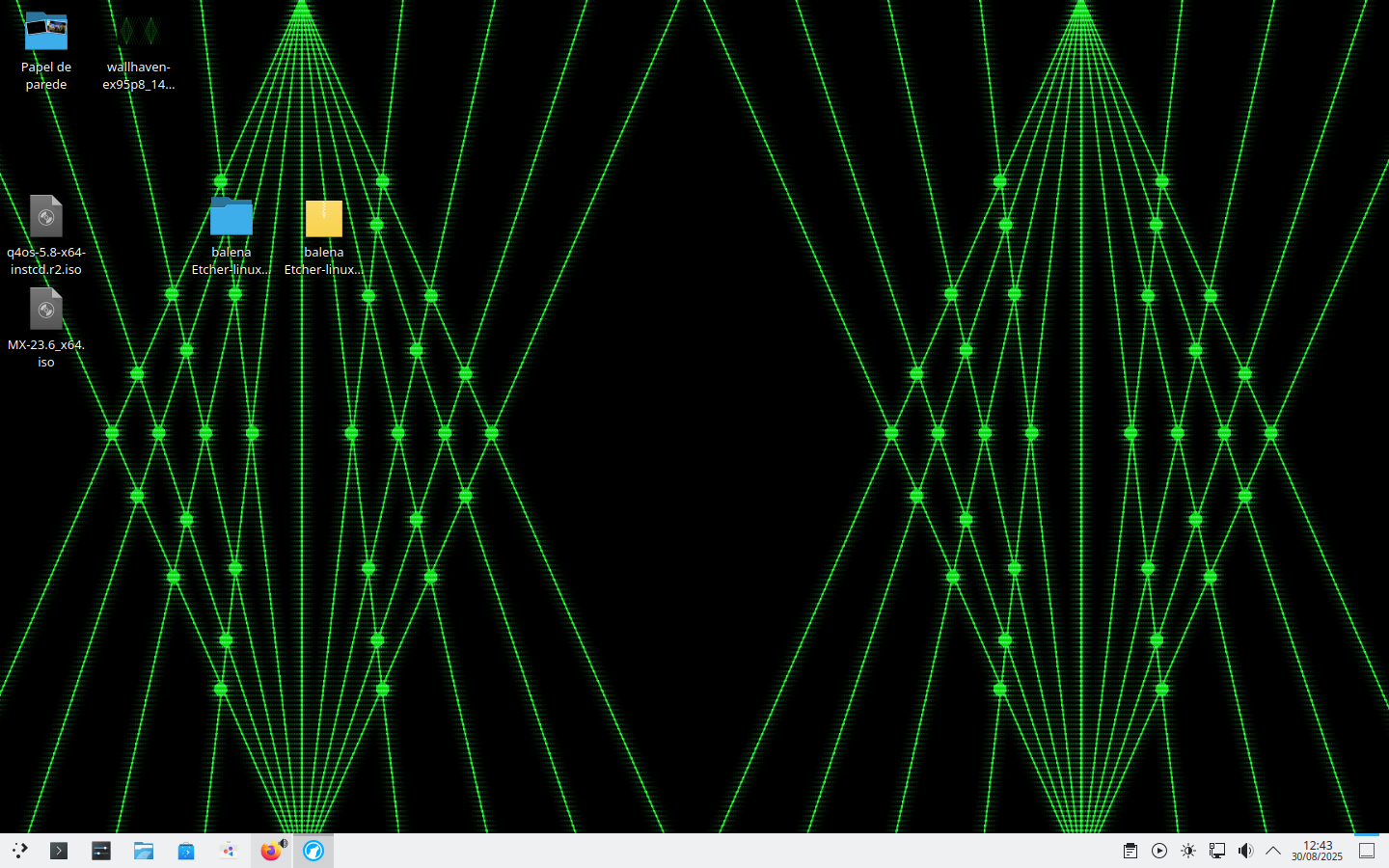The width and height of the screenshot is (1389, 868).
Task: Select the q4os-5.8-x64-instcd.r2.iso file
Action: pyautogui.click(x=46, y=235)
